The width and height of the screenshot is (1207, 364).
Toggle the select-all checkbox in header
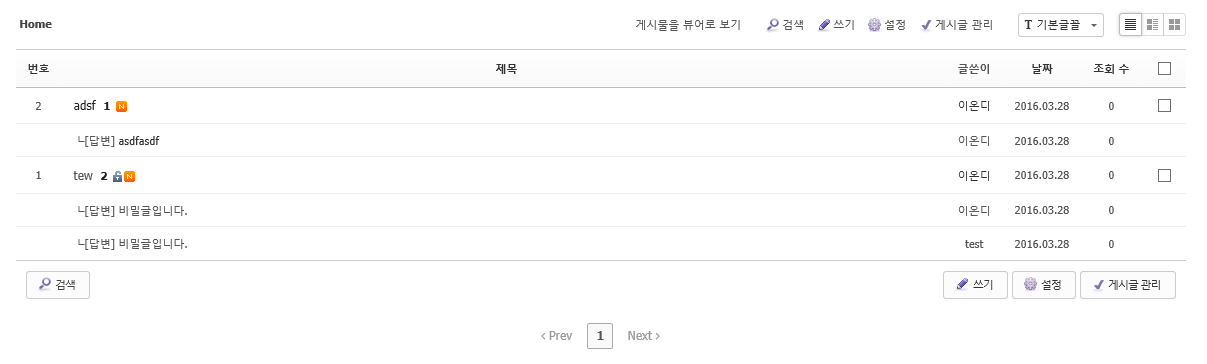click(x=1164, y=69)
